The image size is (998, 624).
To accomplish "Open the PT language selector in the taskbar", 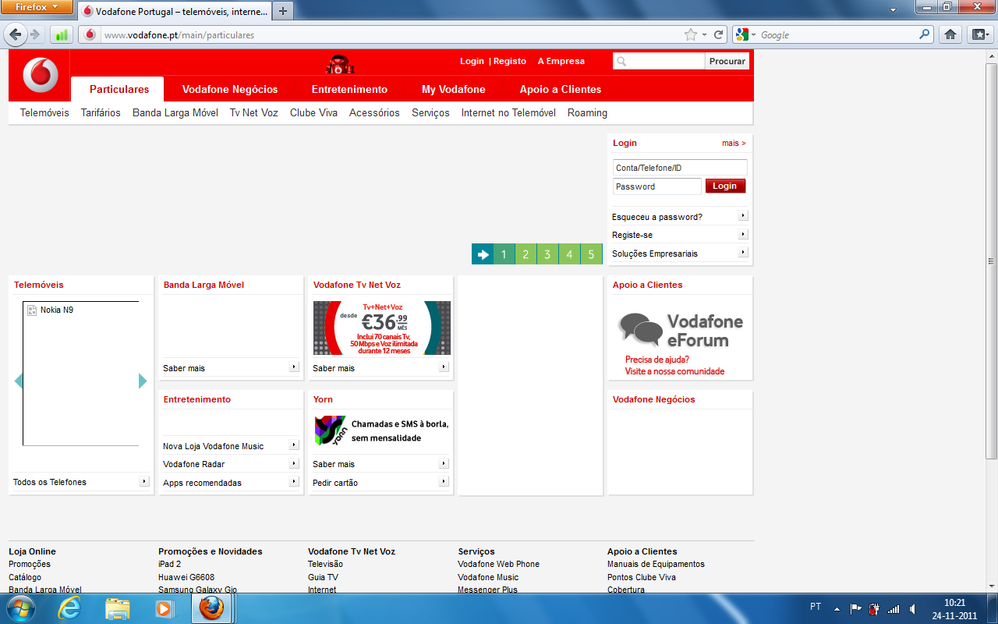I will [x=814, y=607].
